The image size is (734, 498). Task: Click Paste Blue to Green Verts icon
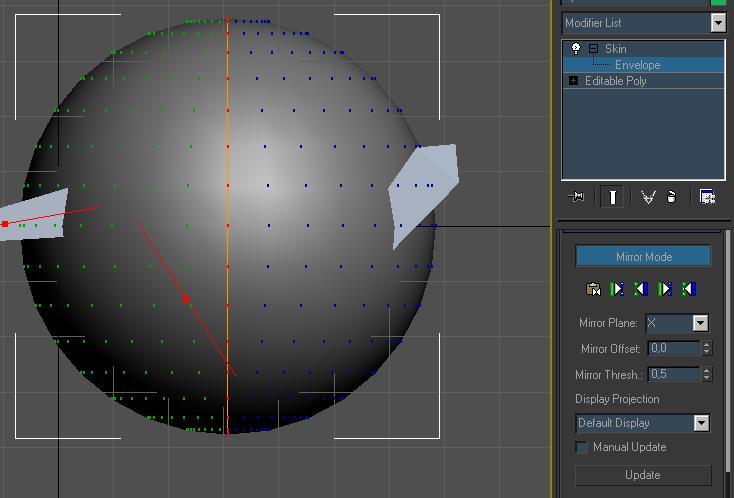coord(689,289)
